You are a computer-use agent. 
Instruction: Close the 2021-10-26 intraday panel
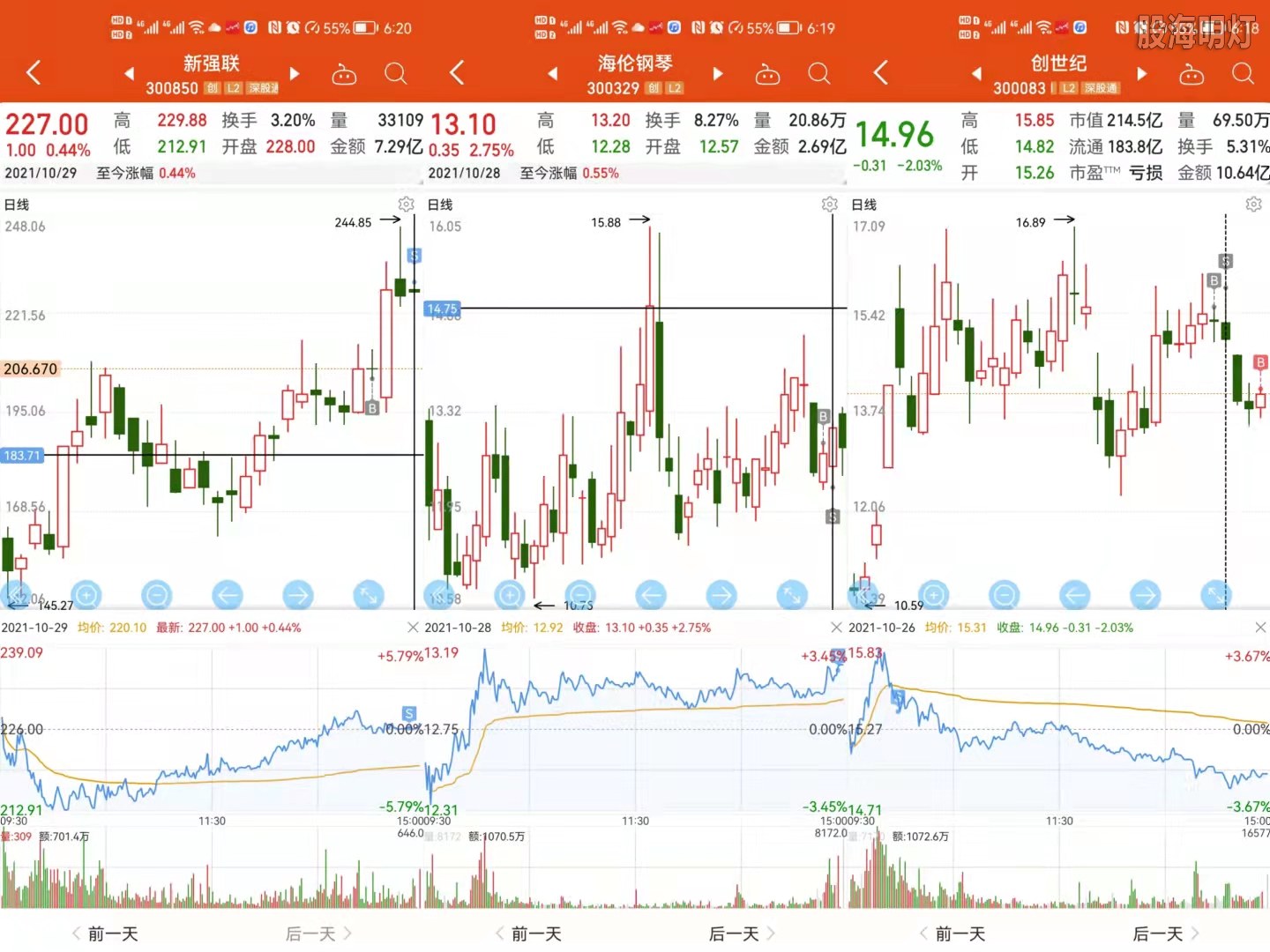pyautogui.click(x=1260, y=628)
